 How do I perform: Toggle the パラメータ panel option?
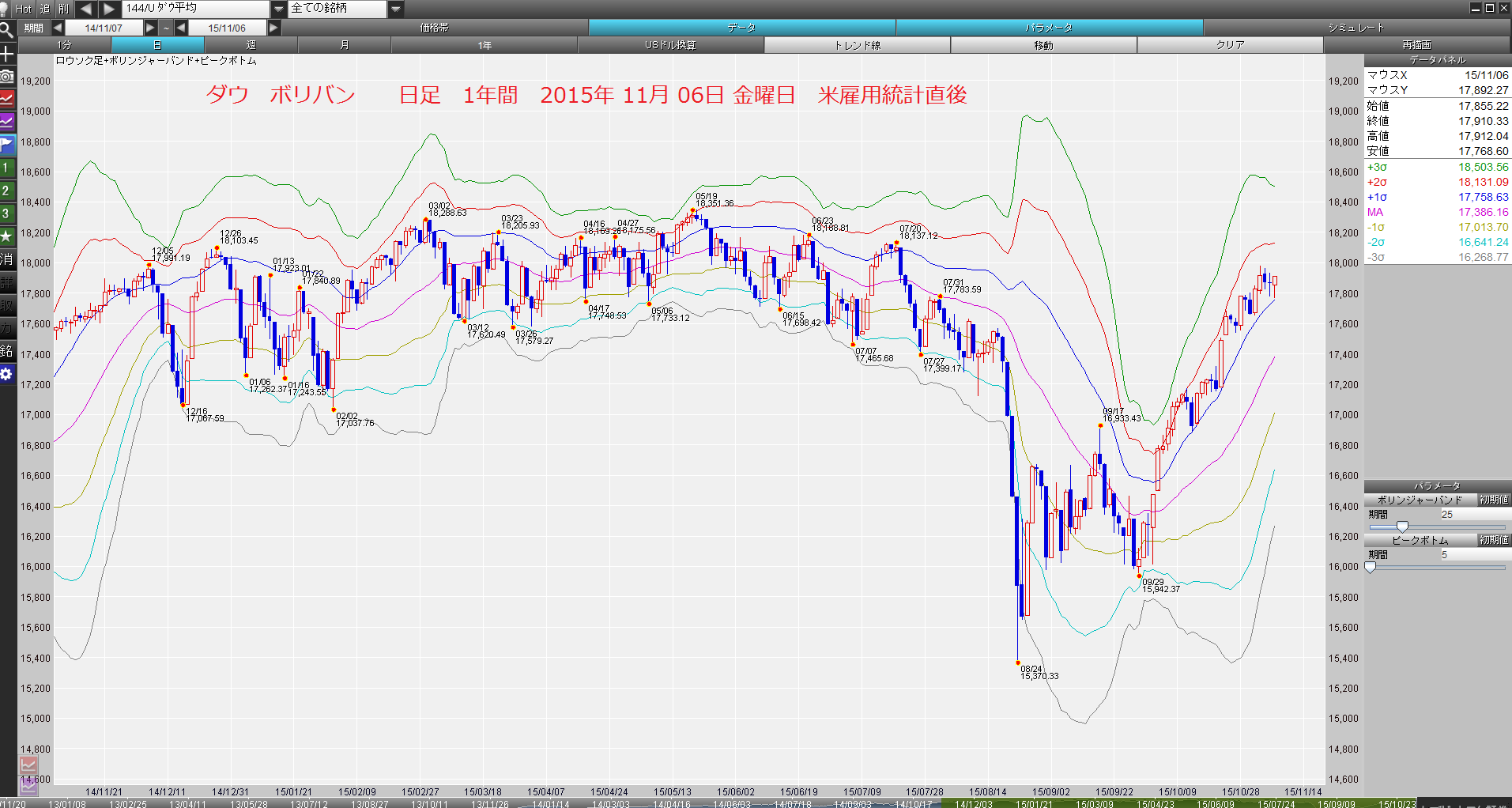(1049, 28)
